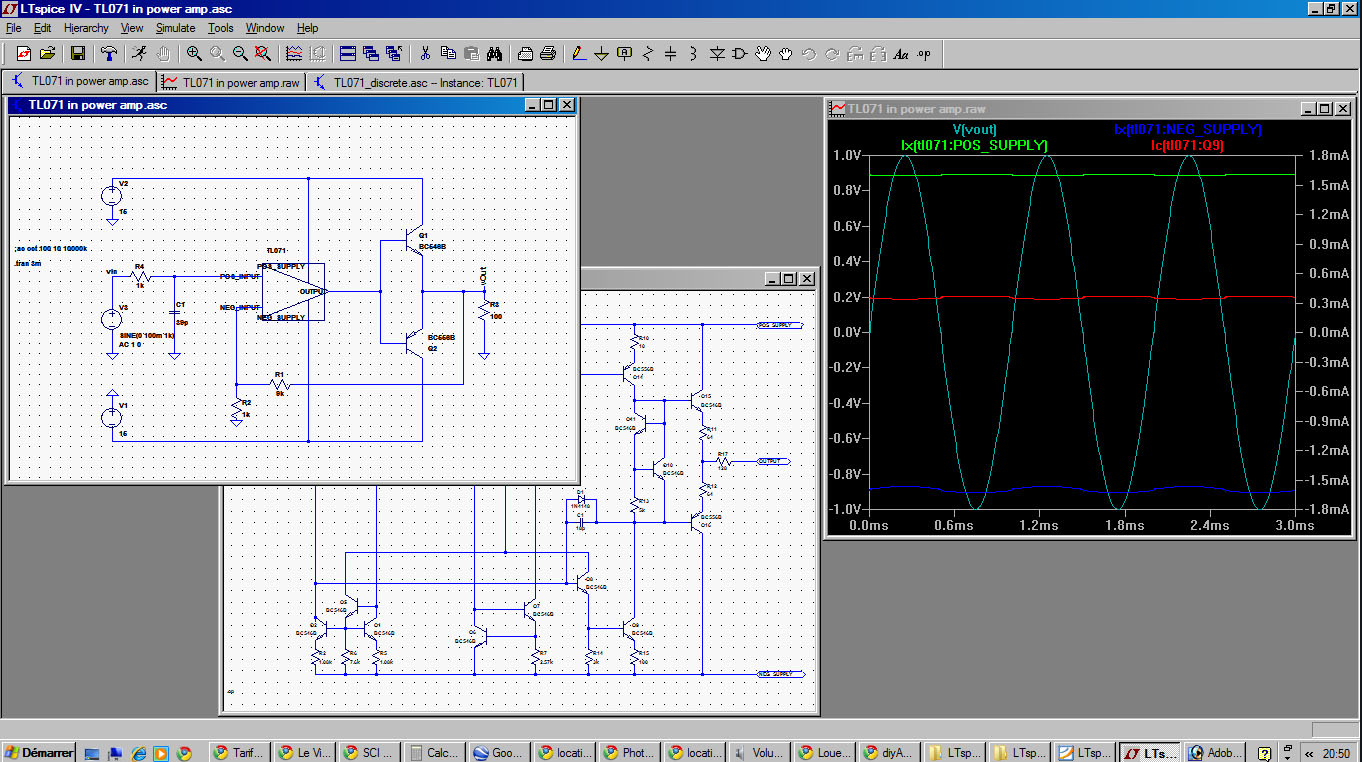Open the View menu
The width and height of the screenshot is (1362, 762).
pyautogui.click(x=132, y=28)
